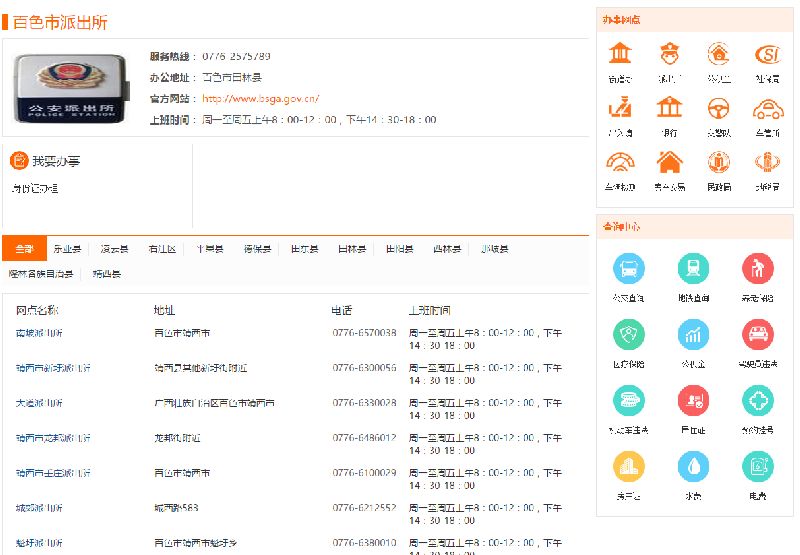Open the 大道派出所 station link

tap(39, 403)
